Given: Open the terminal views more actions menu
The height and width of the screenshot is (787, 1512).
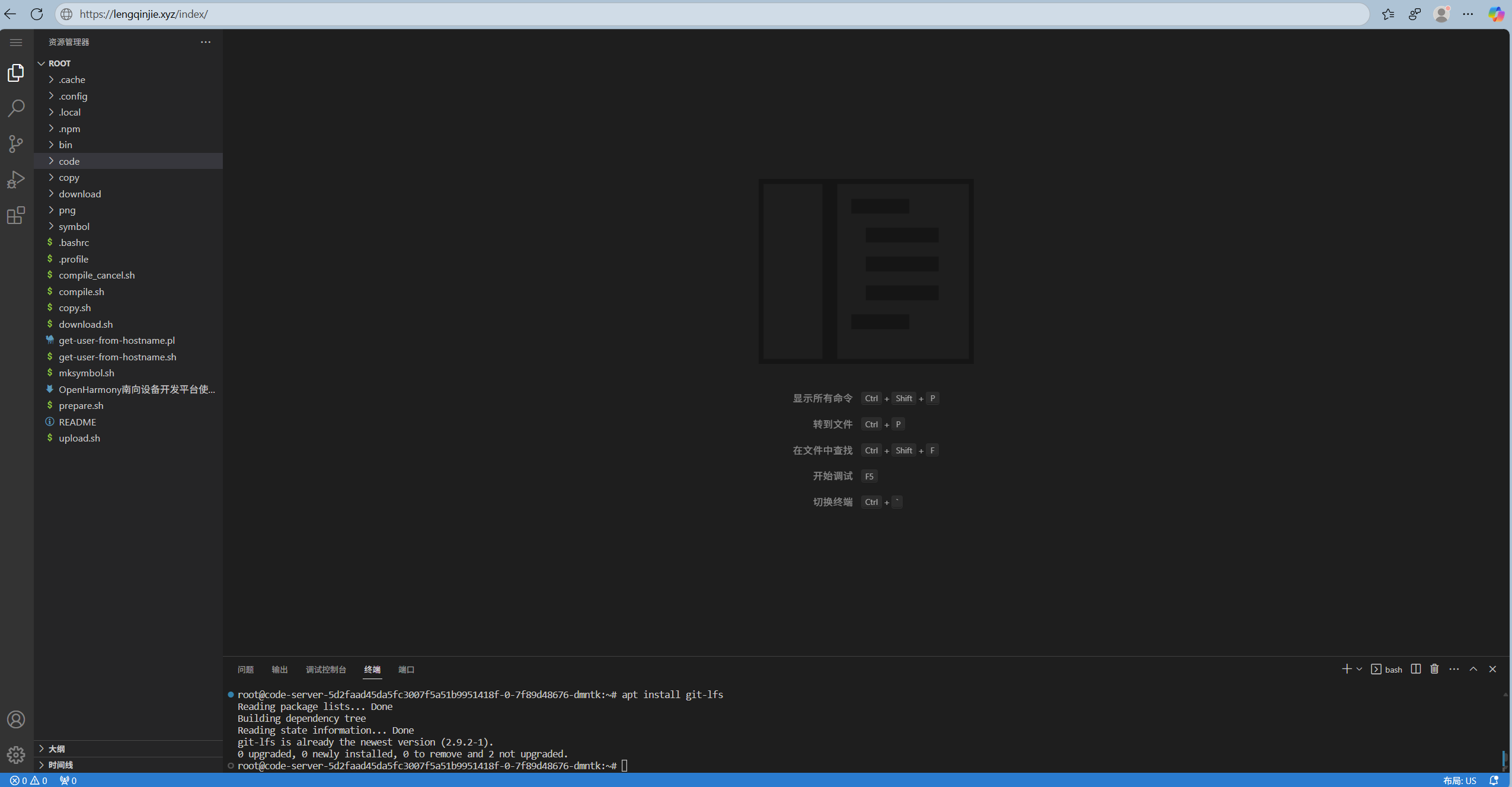Looking at the screenshot, I should pos(1453,669).
